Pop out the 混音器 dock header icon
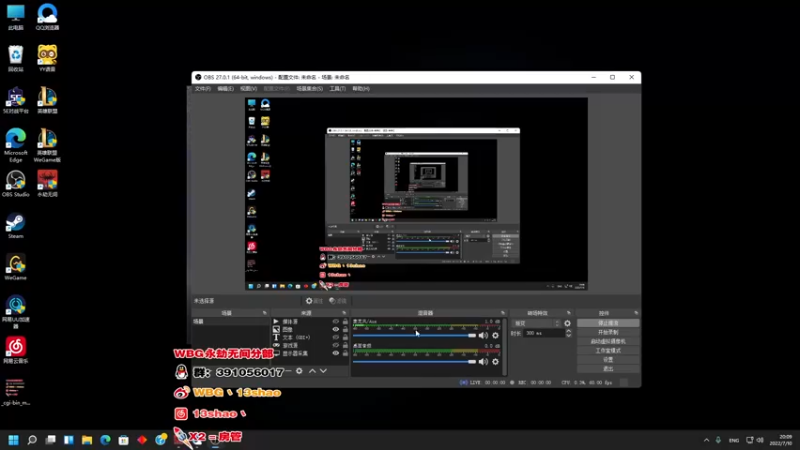Image resolution: width=800 pixels, height=450 pixels. 503,313
